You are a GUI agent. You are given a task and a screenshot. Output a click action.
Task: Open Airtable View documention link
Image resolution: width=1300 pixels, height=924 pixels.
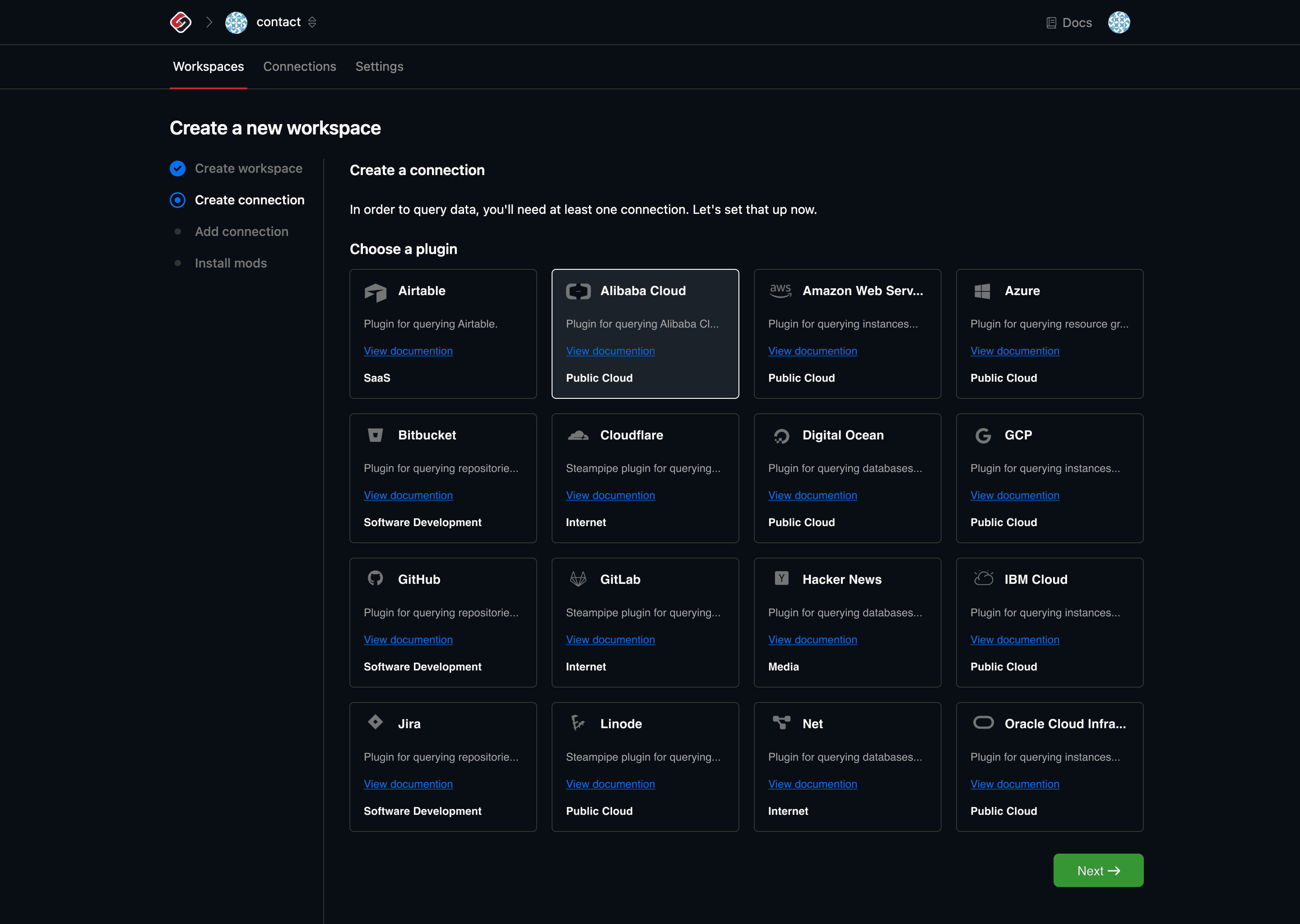click(408, 351)
